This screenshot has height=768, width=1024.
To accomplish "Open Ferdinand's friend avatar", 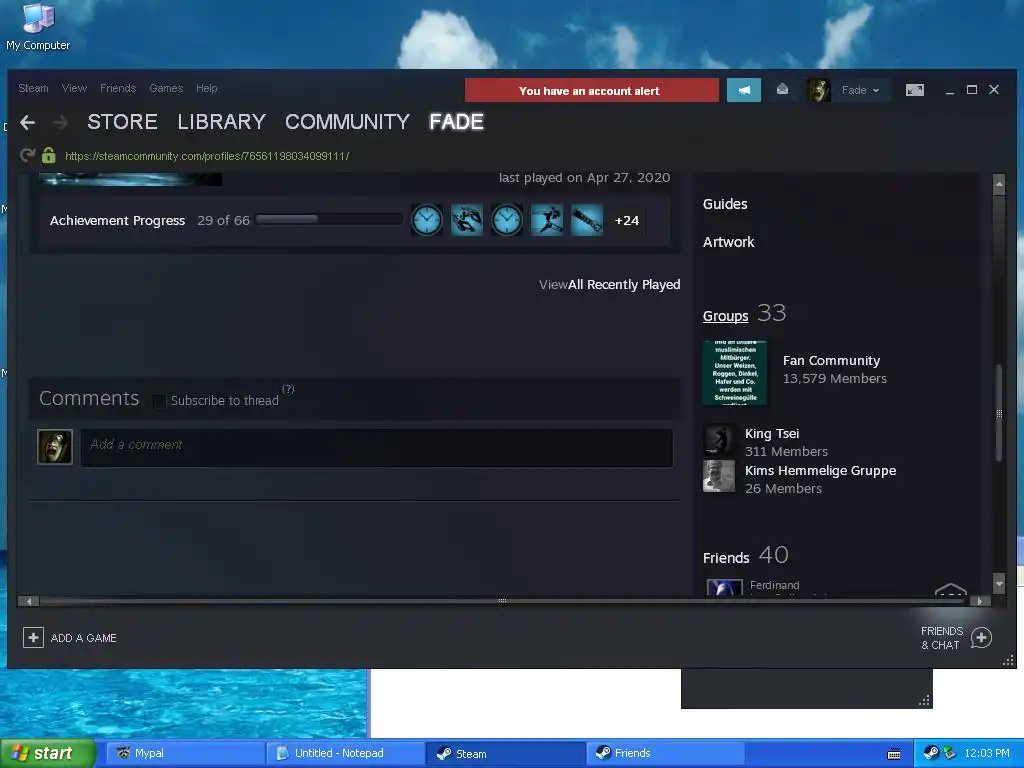I will [x=724, y=587].
